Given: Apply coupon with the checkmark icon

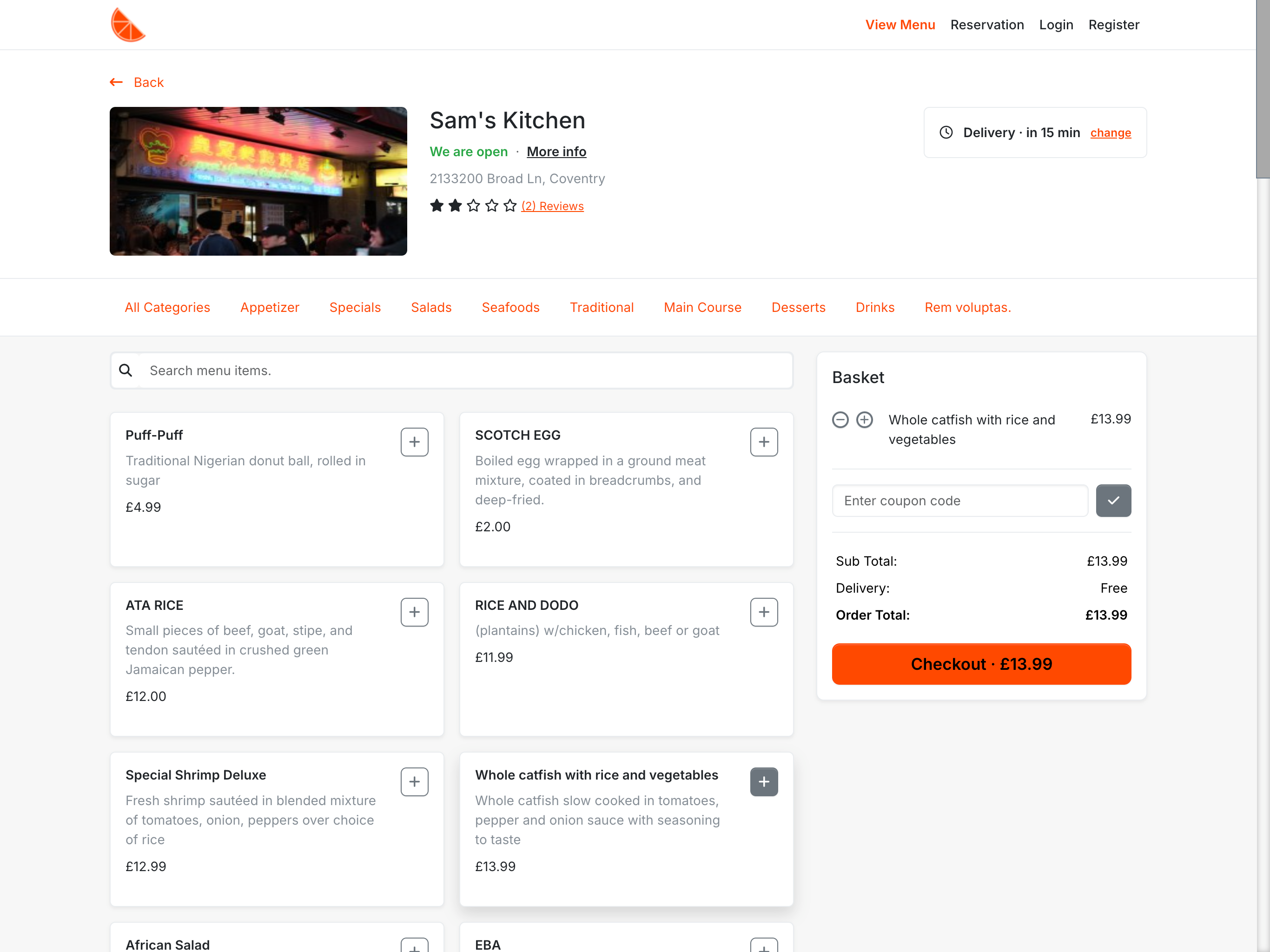Looking at the screenshot, I should click(1113, 500).
